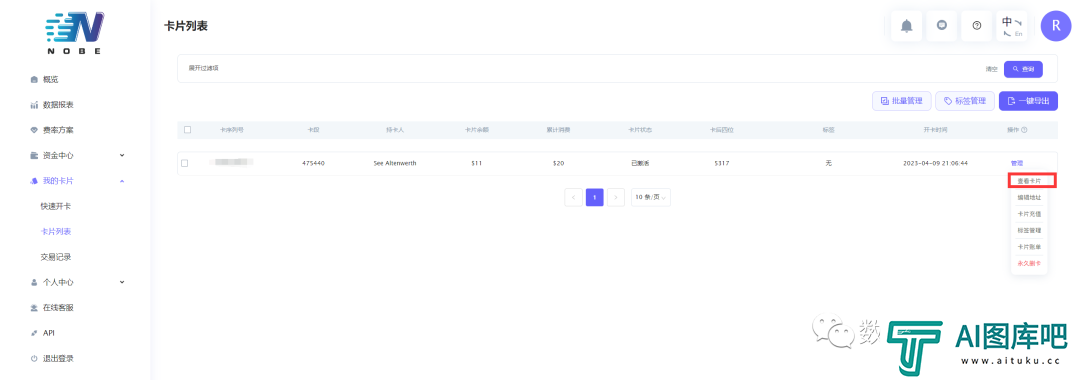Select page 1 in pagination
Viewport: 1080px width, 380px height.
[594, 197]
